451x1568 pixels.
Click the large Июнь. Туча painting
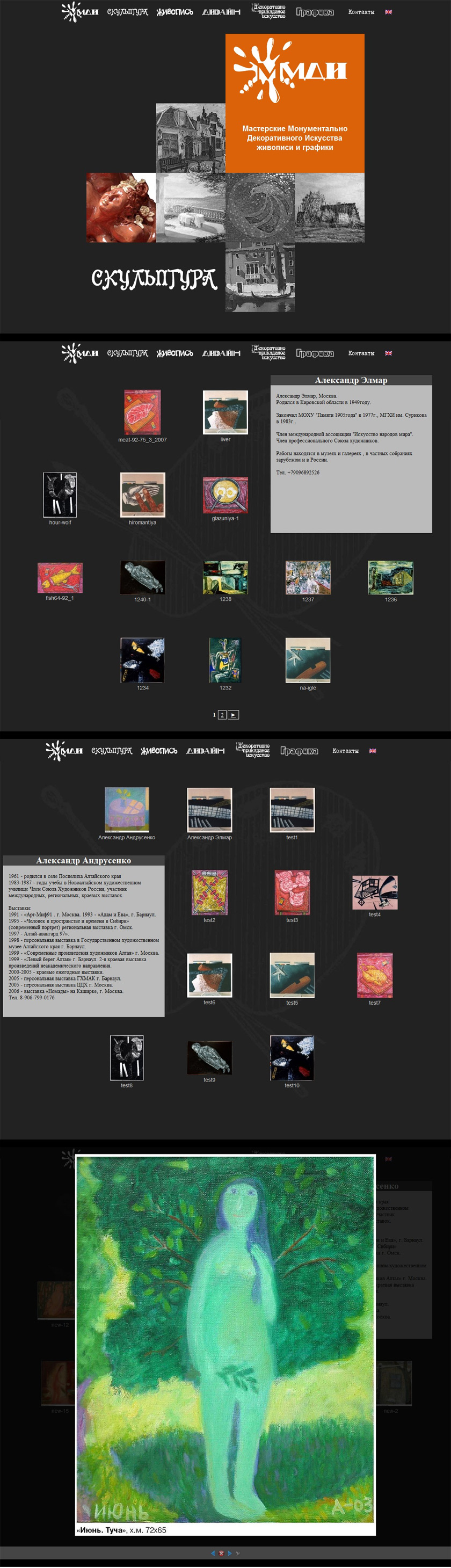225,1339
